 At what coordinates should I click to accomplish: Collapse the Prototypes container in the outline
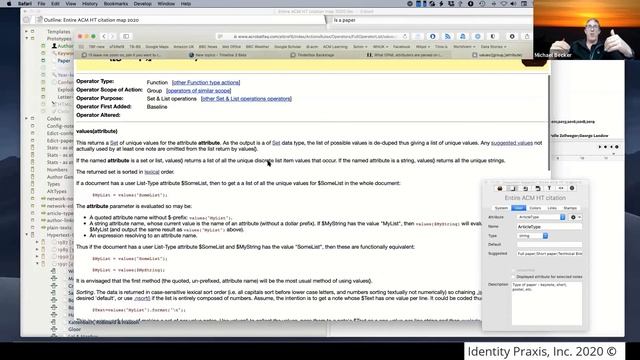coord(27,38)
